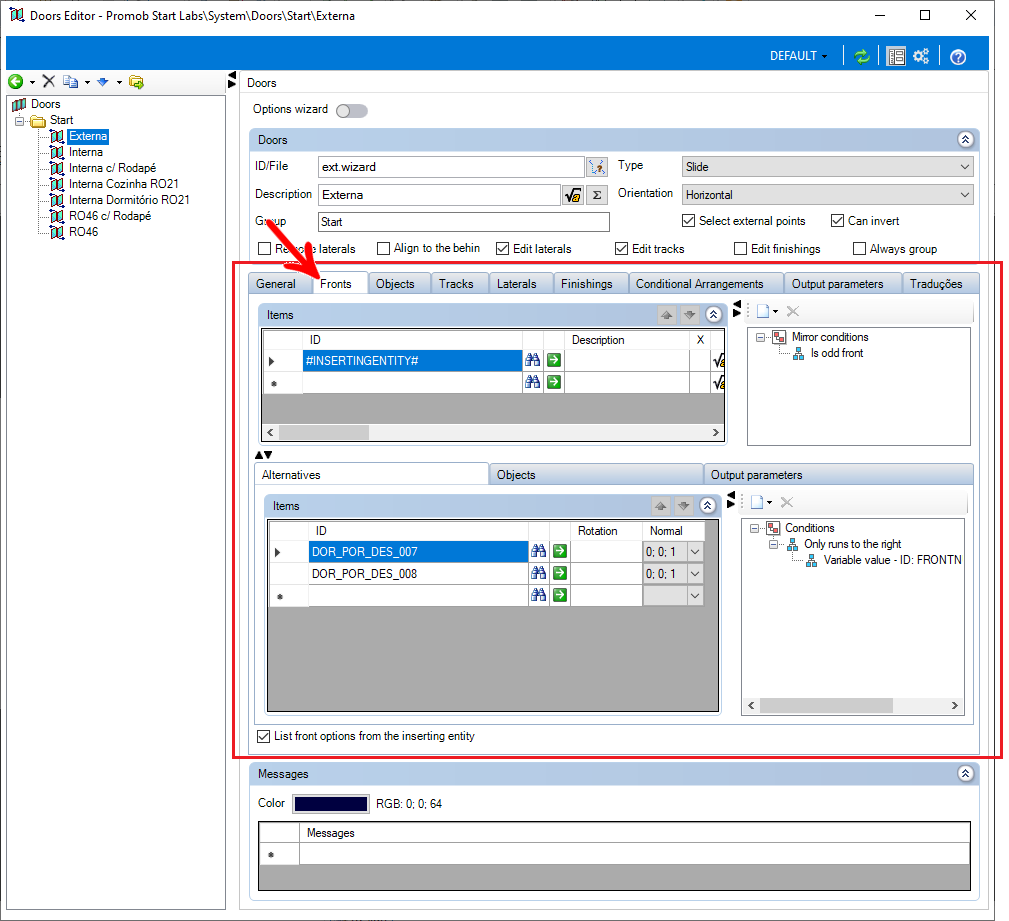The image size is (1009, 921).
Task: Check Align to the behind checkbox
Action: [x=384, y=248]
